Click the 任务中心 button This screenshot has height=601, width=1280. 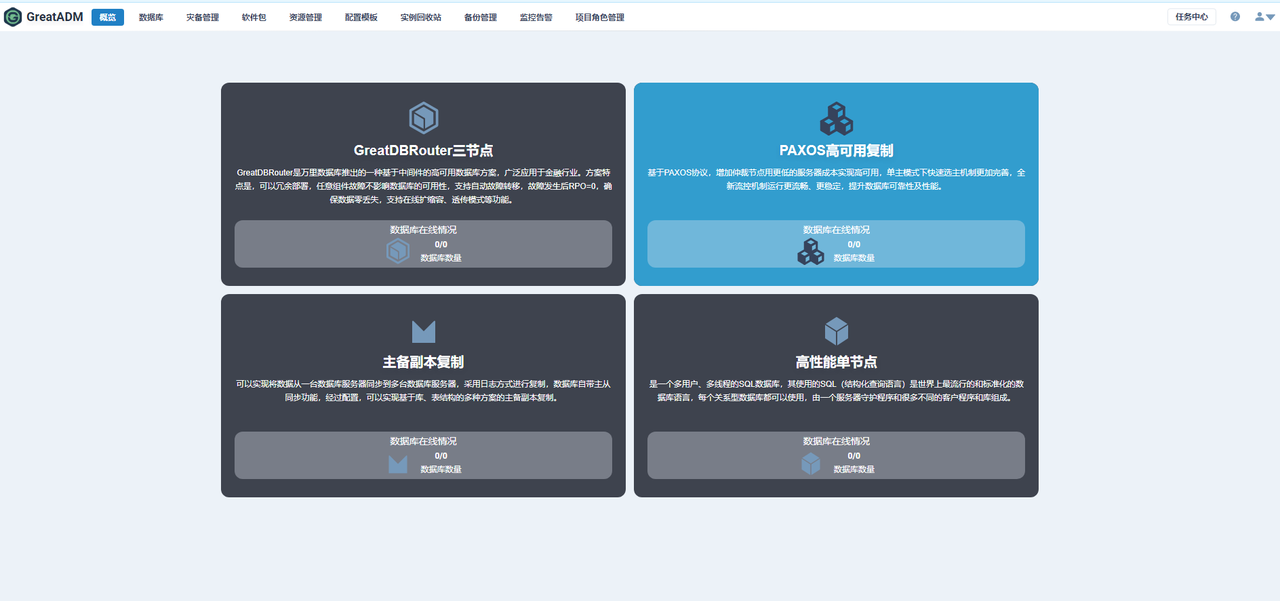[x=1191, y=16]
